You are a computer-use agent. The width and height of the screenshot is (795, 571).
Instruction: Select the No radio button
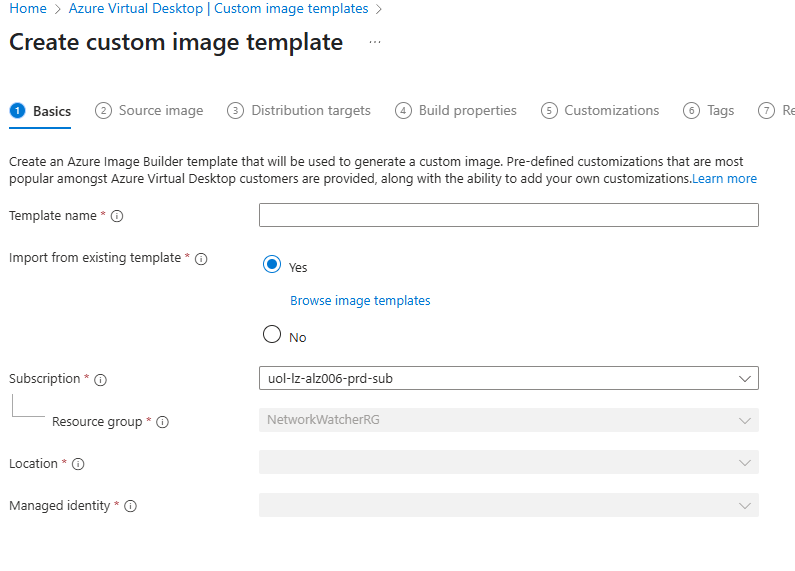(x=272, y=335)
